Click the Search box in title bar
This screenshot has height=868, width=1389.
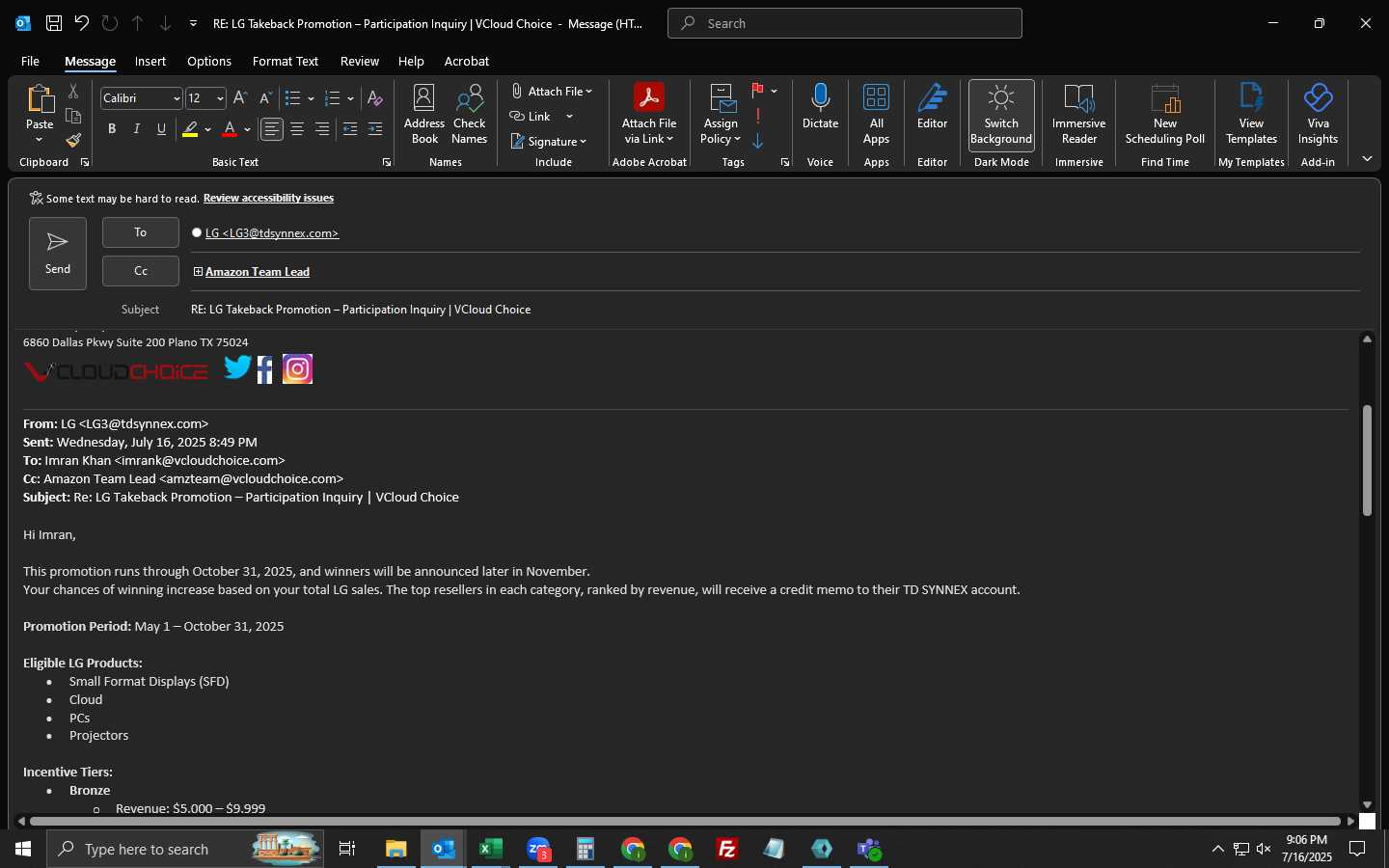coord(845,23)
